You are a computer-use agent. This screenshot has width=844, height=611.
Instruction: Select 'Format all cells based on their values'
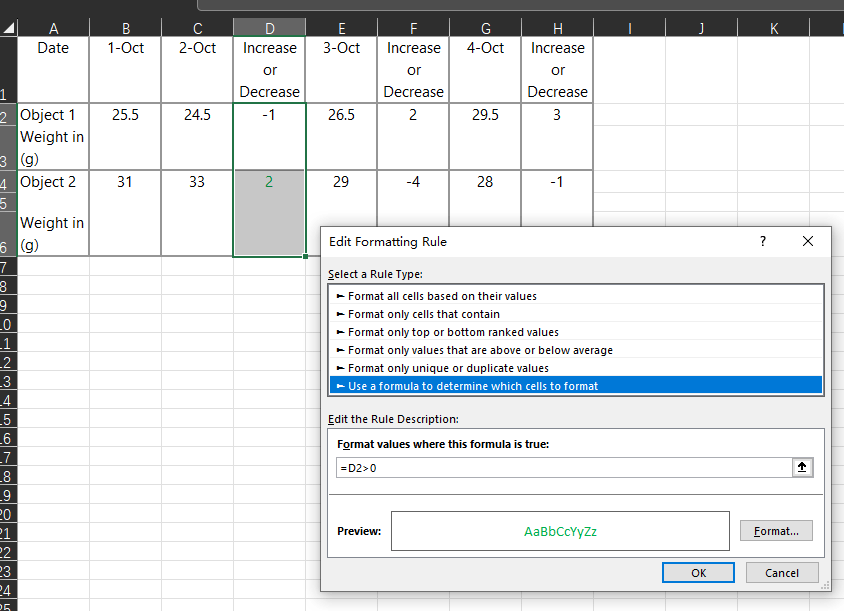(575, 296)
